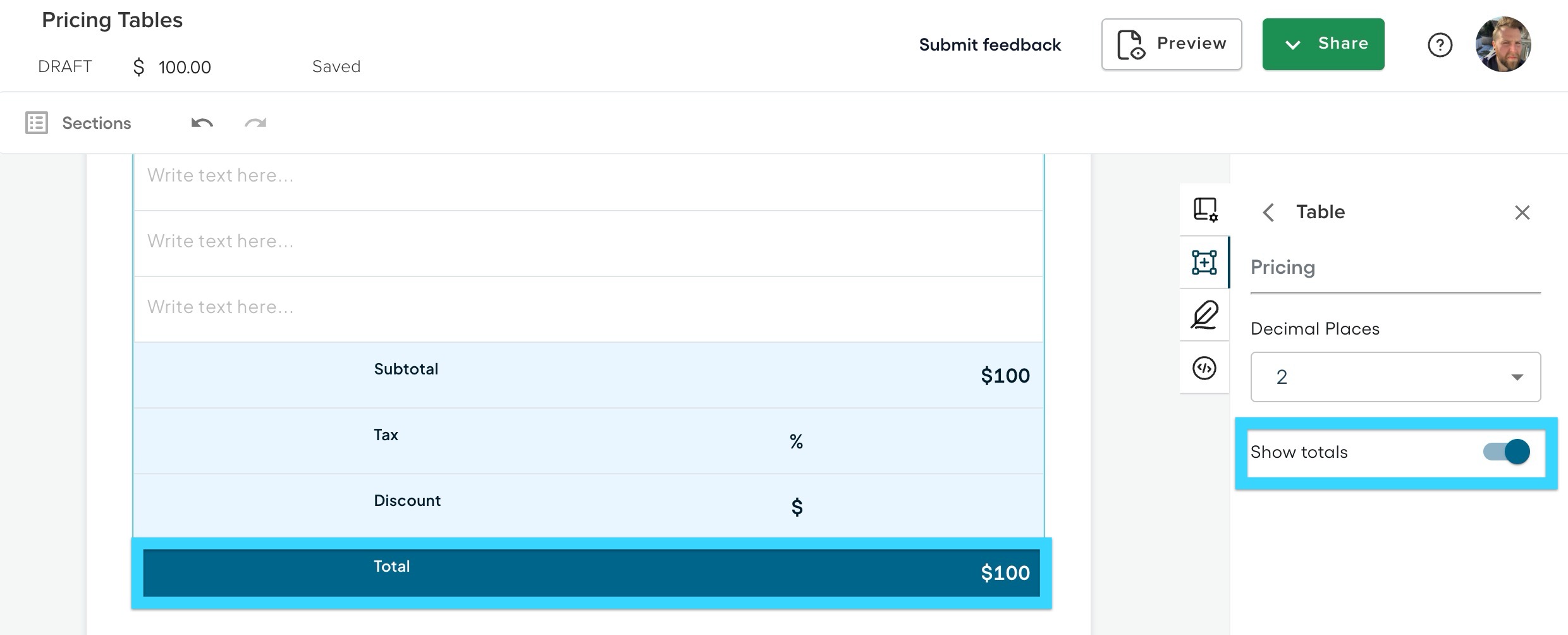Open the code embed sidebar icon
Screen dimensions: 1568x635
pyautogui.click(x=1204, y=367)
